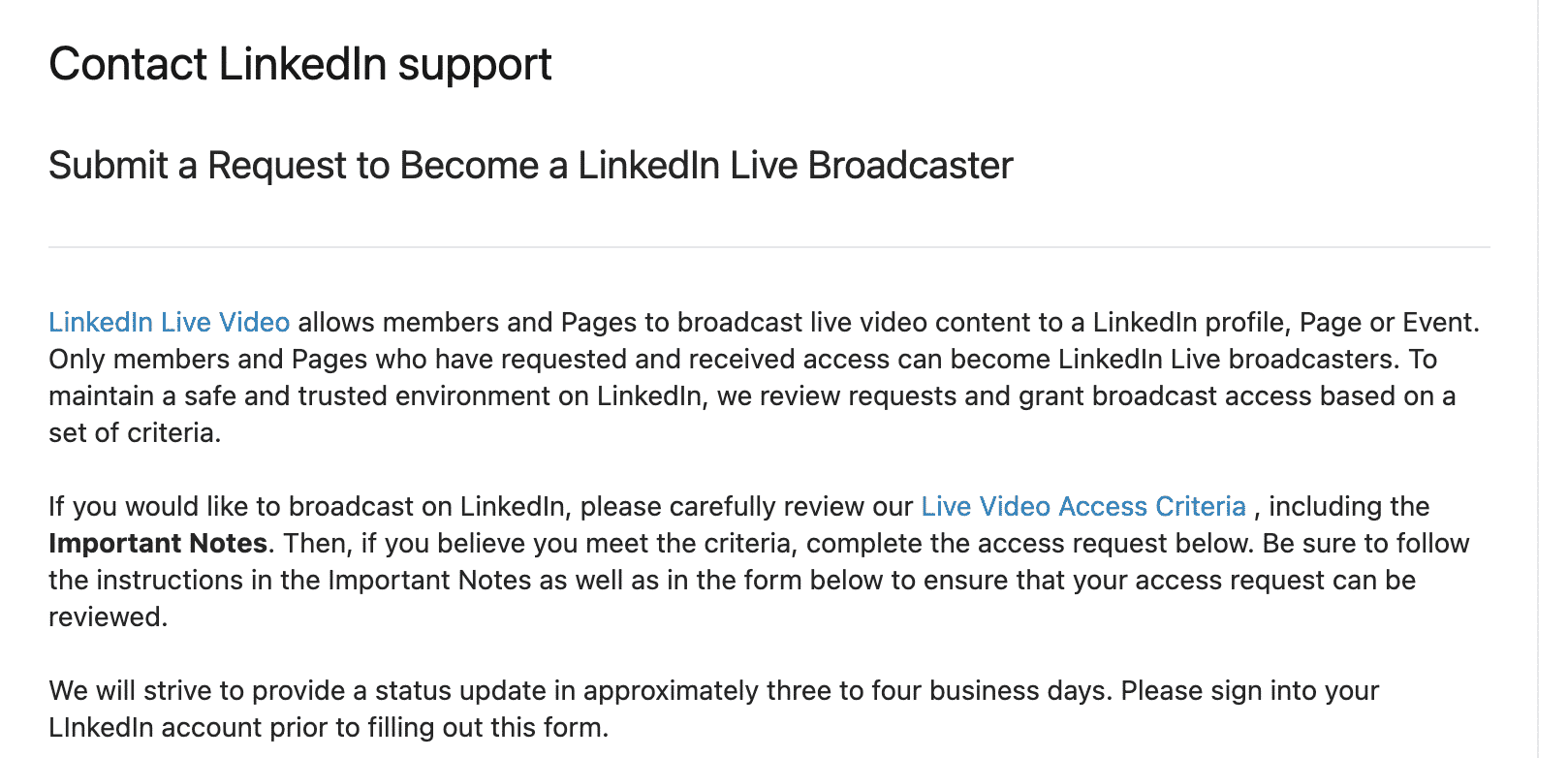Click the phrase 'Please sign into your'
This screenshot has height=758, width=1568.
[1250, 690]
